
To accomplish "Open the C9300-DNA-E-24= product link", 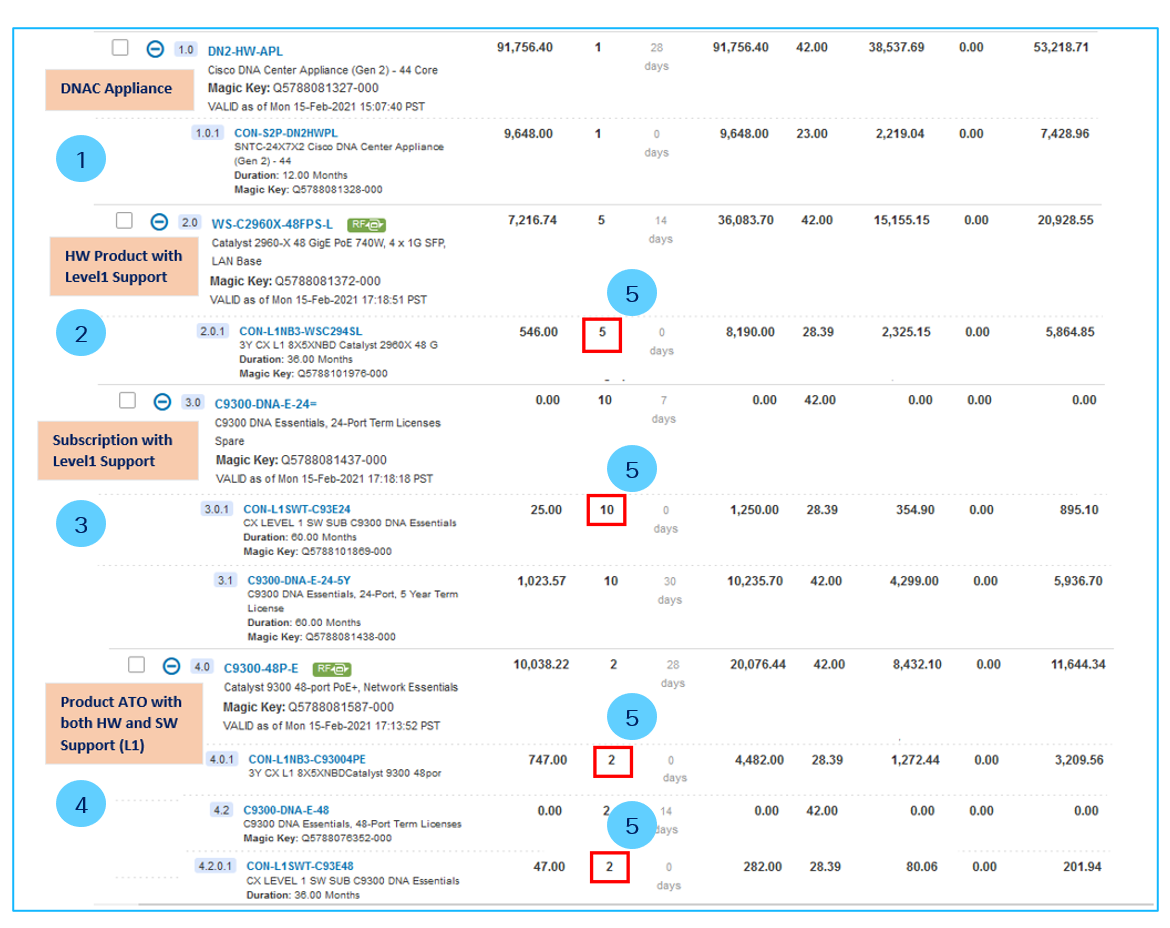I will pyautogui.click(x=266, y=404).
